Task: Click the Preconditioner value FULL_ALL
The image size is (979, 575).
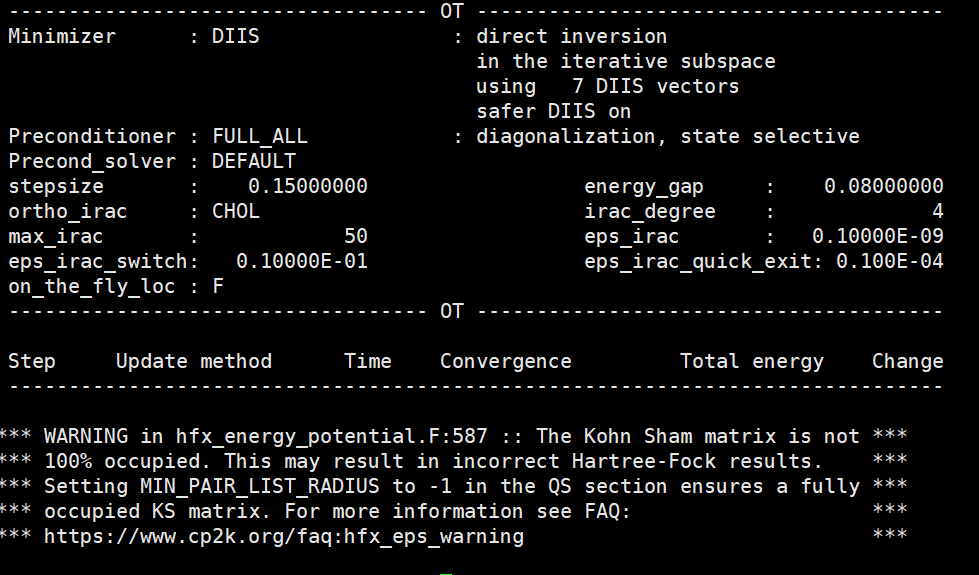Action: [x=259, y=137]
